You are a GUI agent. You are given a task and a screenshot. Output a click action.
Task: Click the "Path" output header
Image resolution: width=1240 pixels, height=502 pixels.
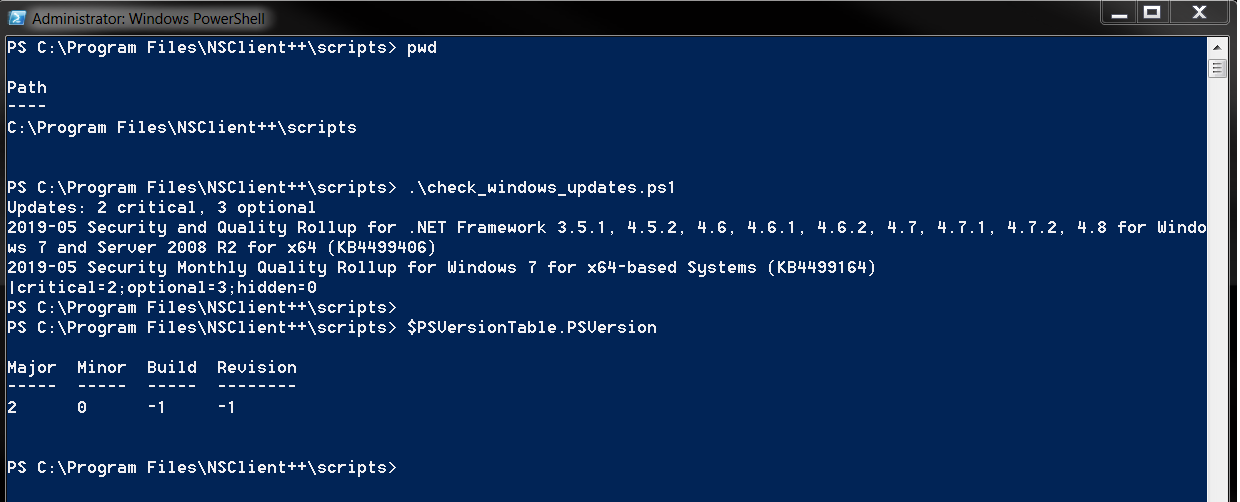point(27,88)
